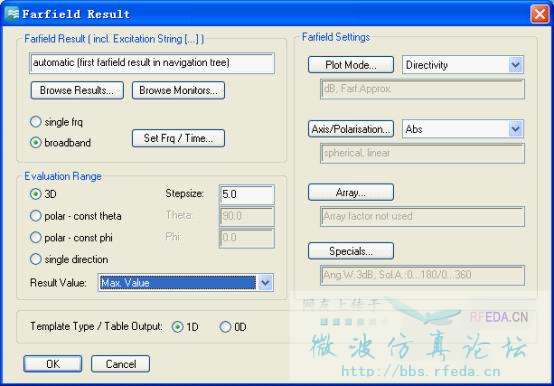Click the disabled Theta 90.0 field

(x=247, y=216)
